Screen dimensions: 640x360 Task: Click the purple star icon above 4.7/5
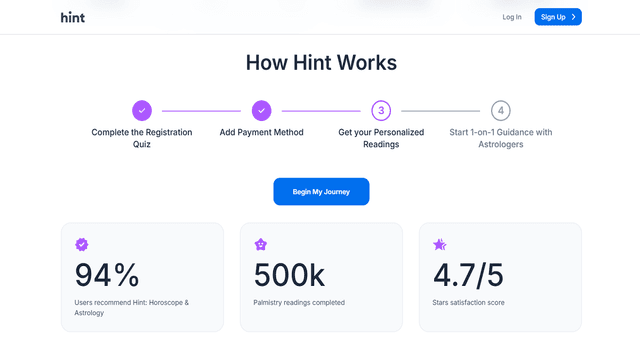(x=440, y=244)
